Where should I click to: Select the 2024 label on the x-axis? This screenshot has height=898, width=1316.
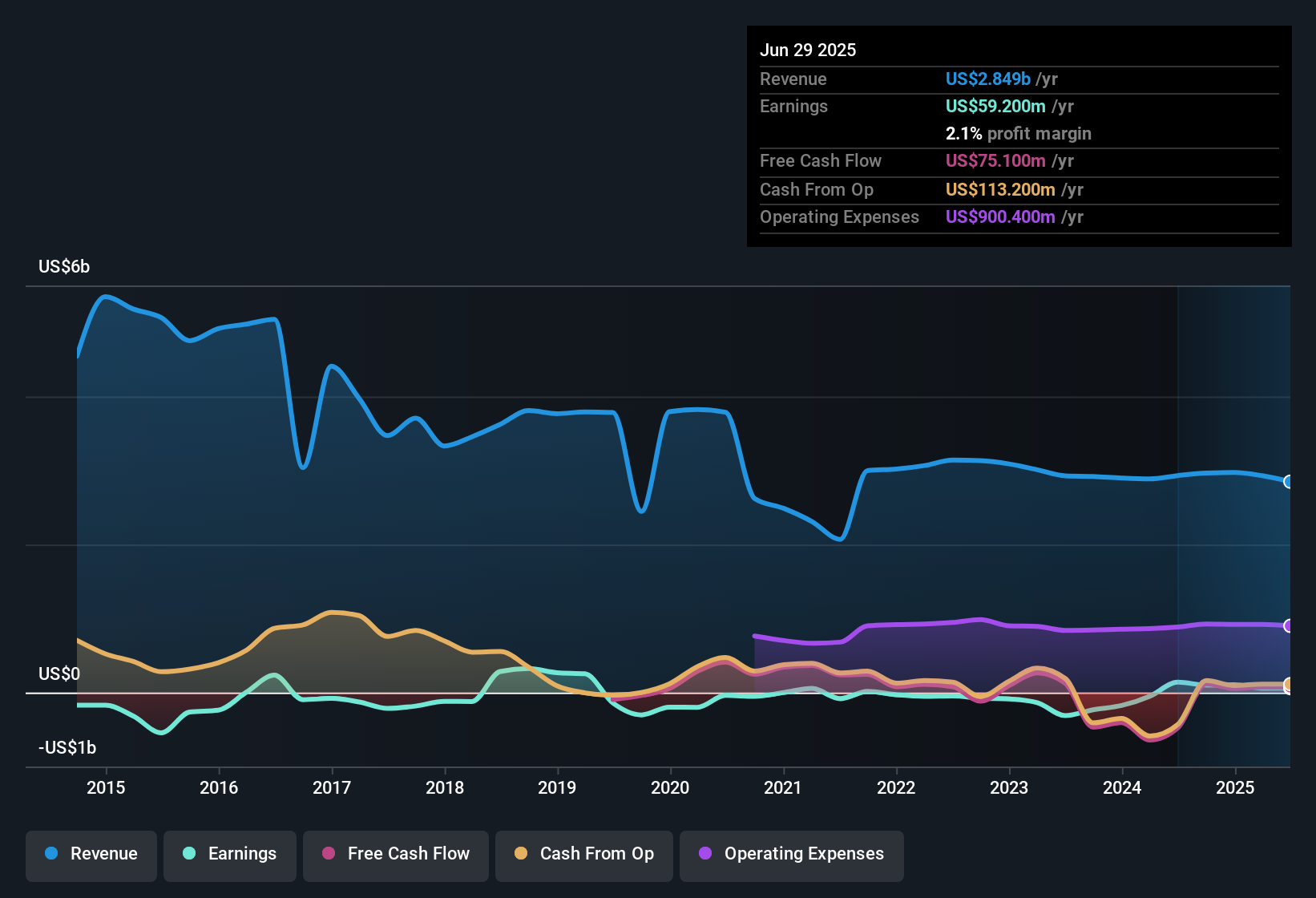coord(1122,787)
